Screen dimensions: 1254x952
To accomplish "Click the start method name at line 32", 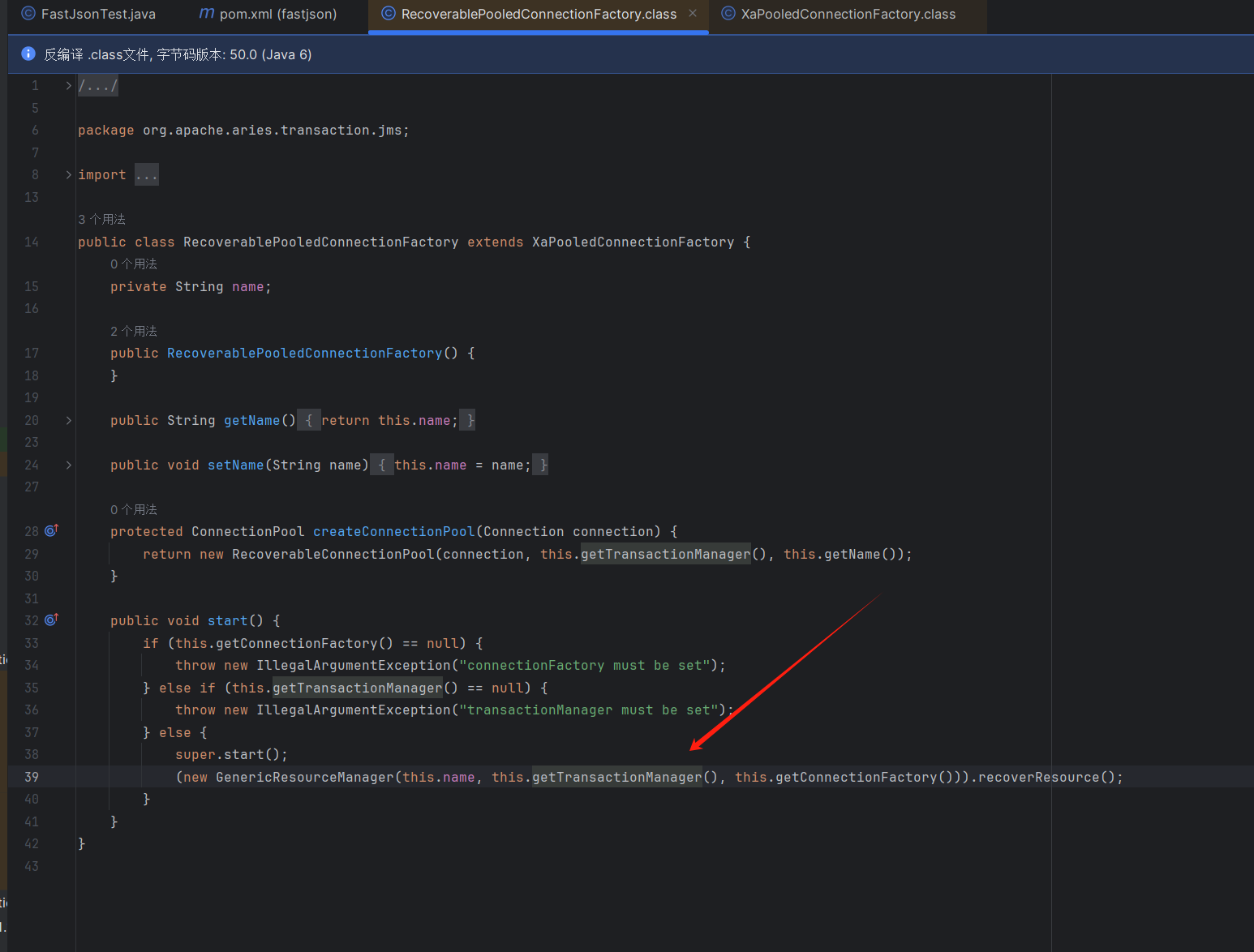I will pos(228,620).
